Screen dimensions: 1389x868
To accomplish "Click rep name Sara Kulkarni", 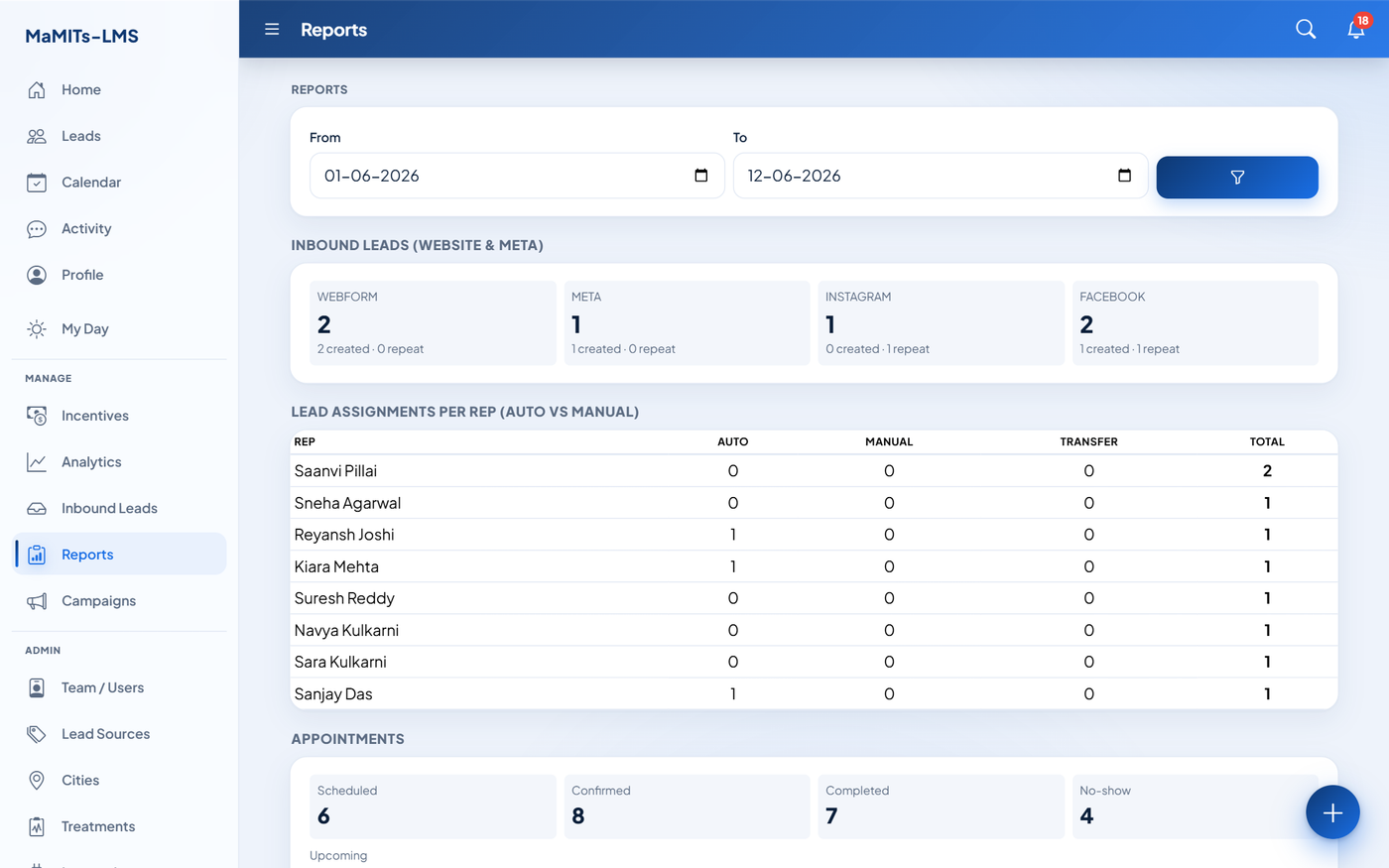I will (x=340, y=662).
